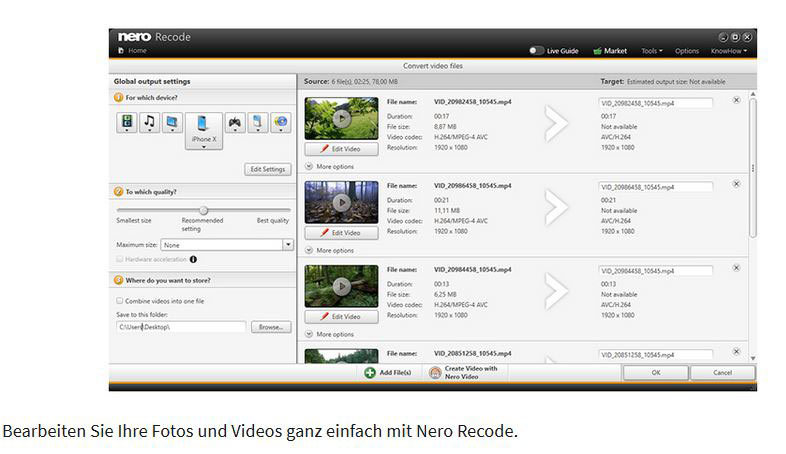Select the music note audio device category
Screen dimensions: 786x454
(x=149, y=122)
